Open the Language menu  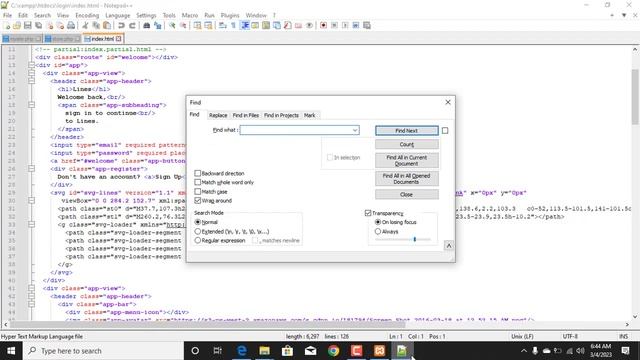[x=118, y=15]
